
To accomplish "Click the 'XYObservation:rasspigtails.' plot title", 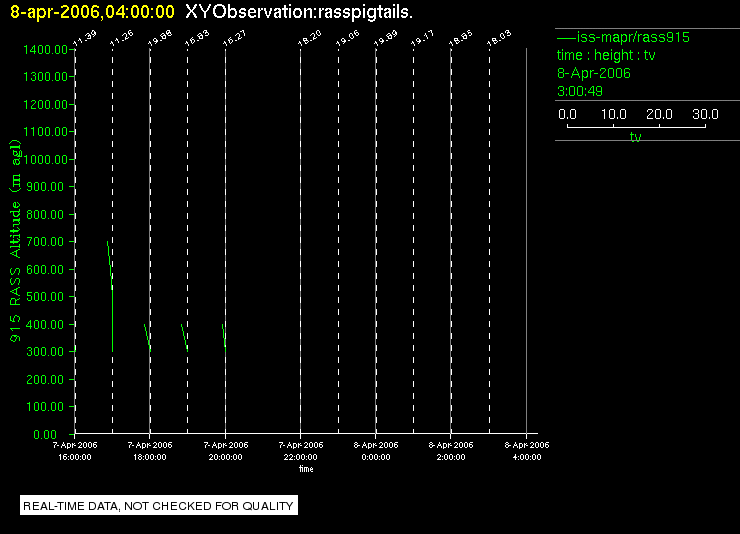I will click(299, 12).
